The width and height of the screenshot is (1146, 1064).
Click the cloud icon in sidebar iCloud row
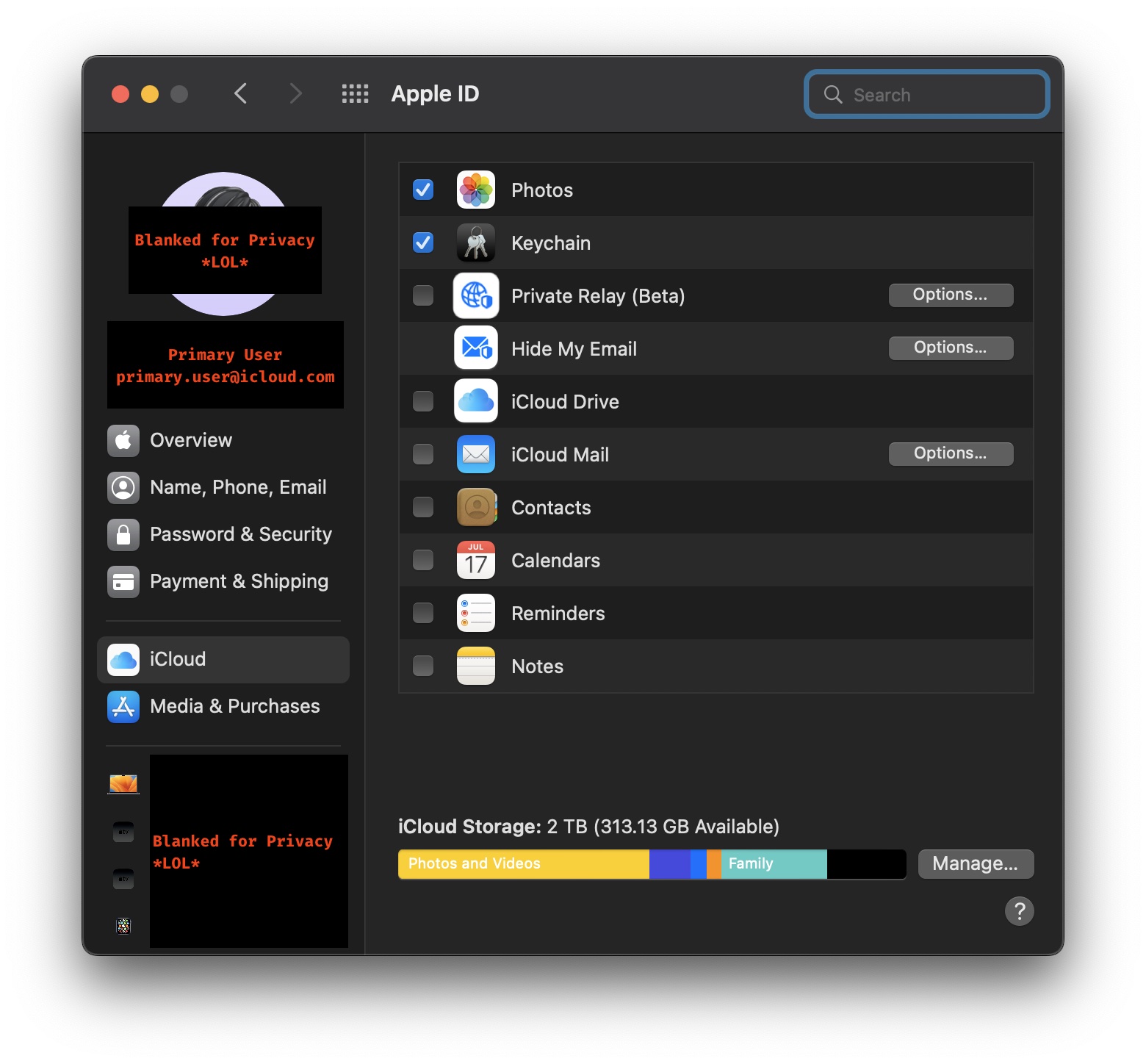(123, 659)
